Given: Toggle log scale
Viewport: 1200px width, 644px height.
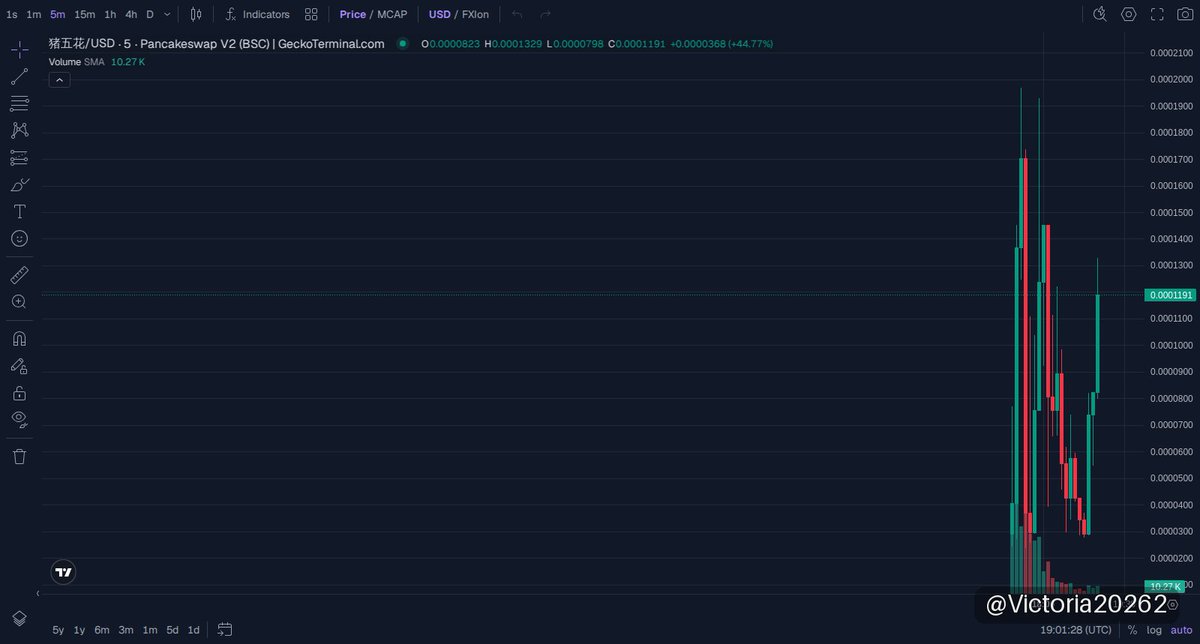Looking at the screenshot, I should point(1154,630).
